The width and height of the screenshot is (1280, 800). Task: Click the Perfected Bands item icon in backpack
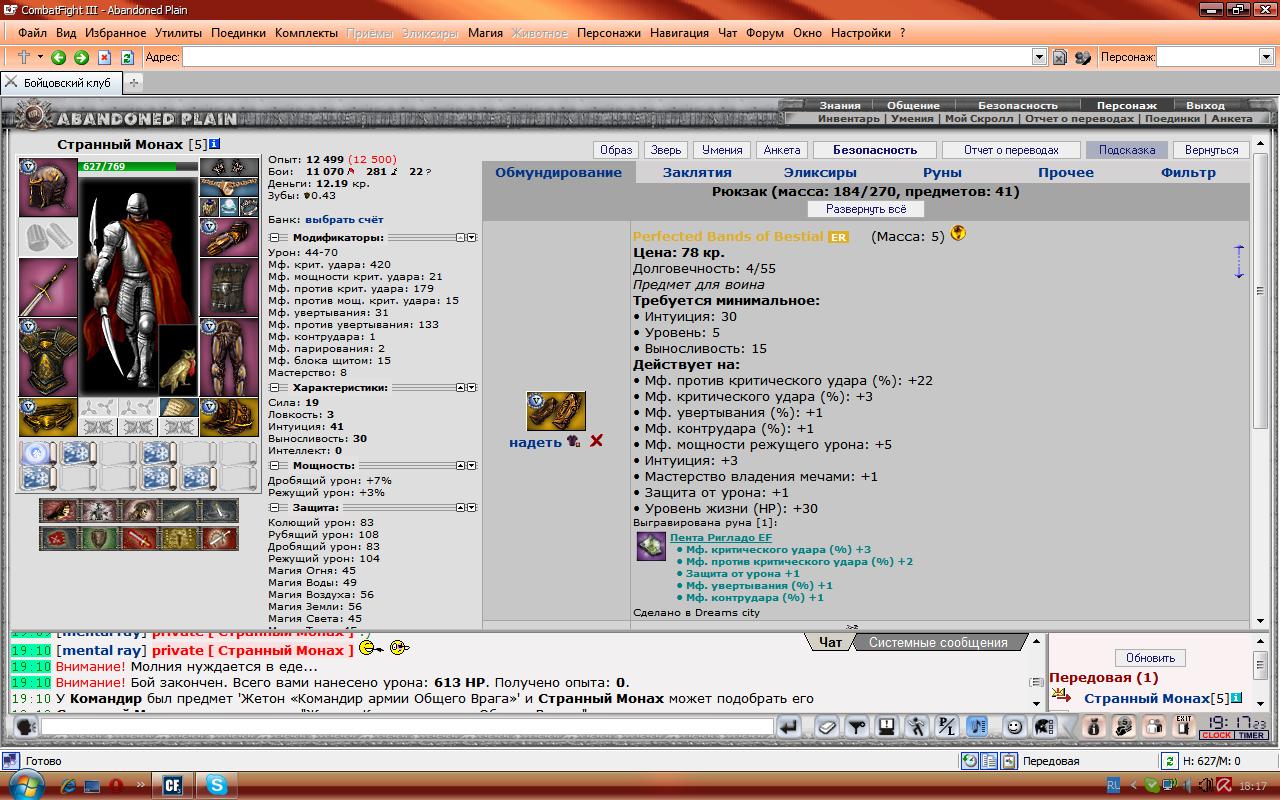tap(556, 411)
